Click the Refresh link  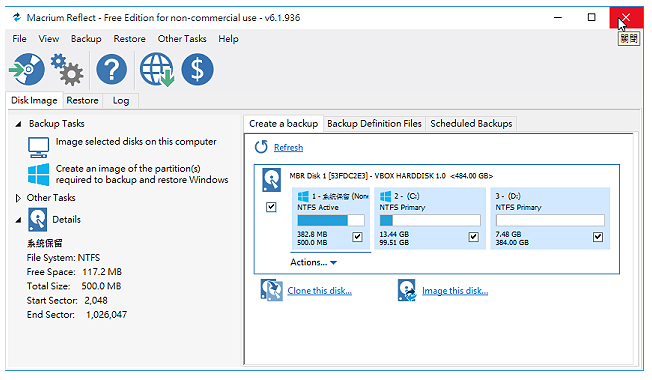point(288,147)
